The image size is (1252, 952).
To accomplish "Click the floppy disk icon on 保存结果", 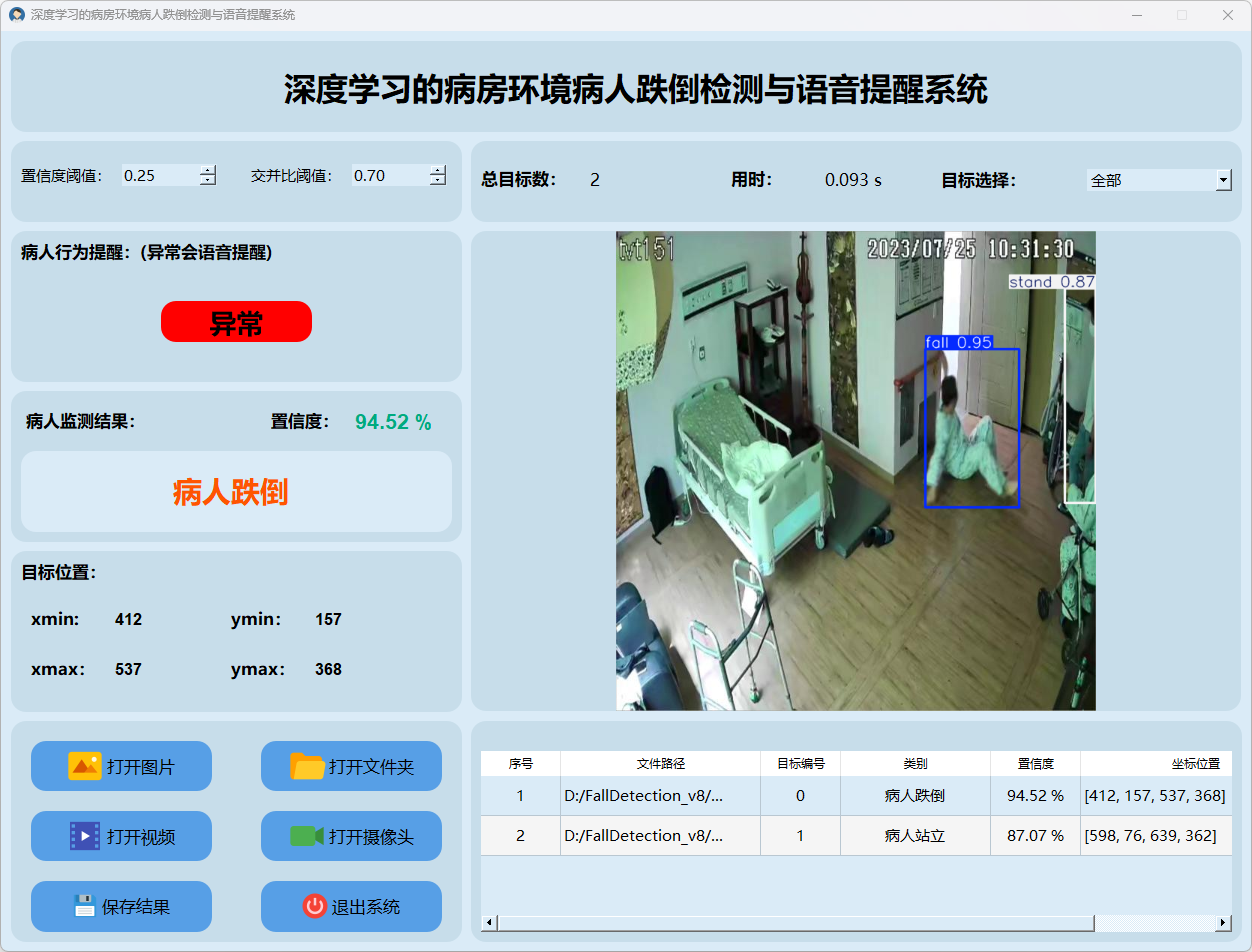I will pos(85,906).
